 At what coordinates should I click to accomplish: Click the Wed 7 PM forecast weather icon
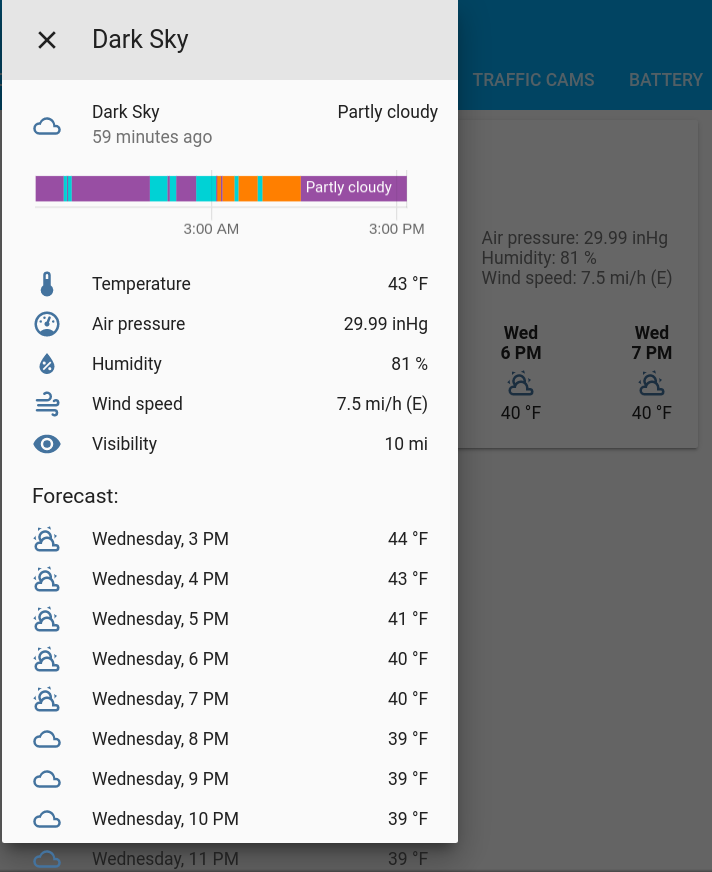(651, 383)
